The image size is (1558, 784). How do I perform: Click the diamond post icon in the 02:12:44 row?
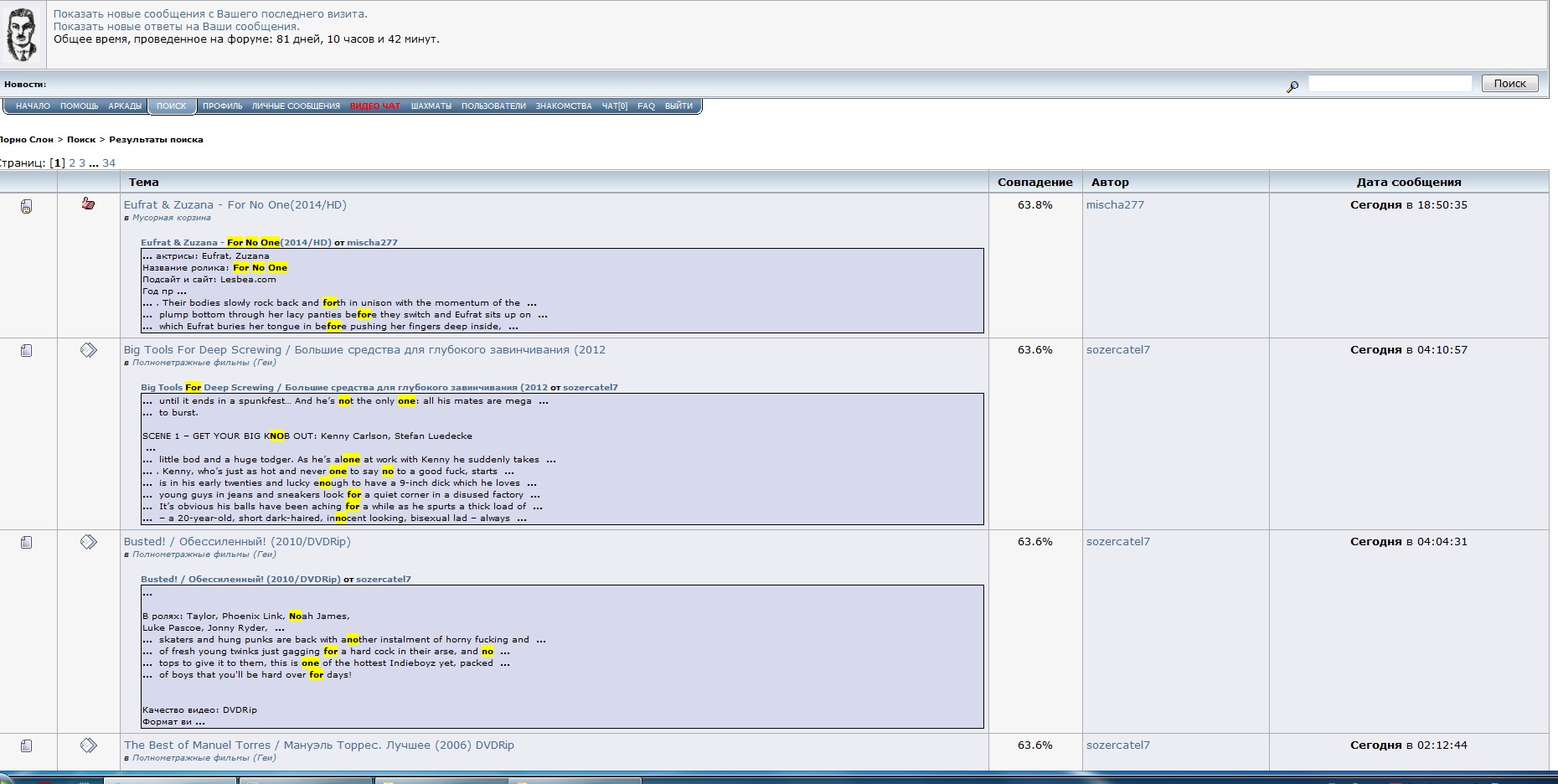click(88, 745)
